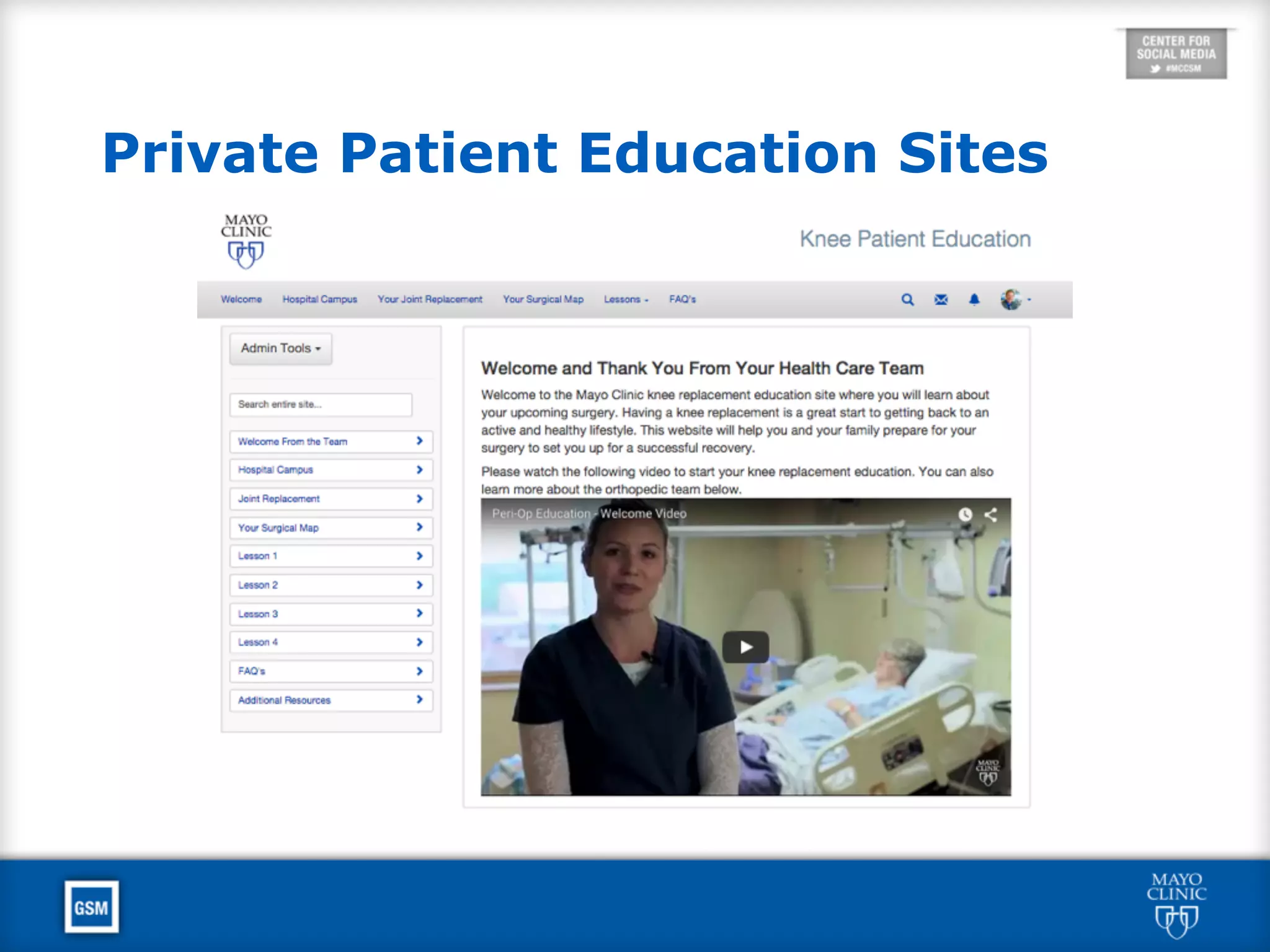Open the FAQ's nav item
This screenshot has height=952, width=1270.
(x=682, y=299)
